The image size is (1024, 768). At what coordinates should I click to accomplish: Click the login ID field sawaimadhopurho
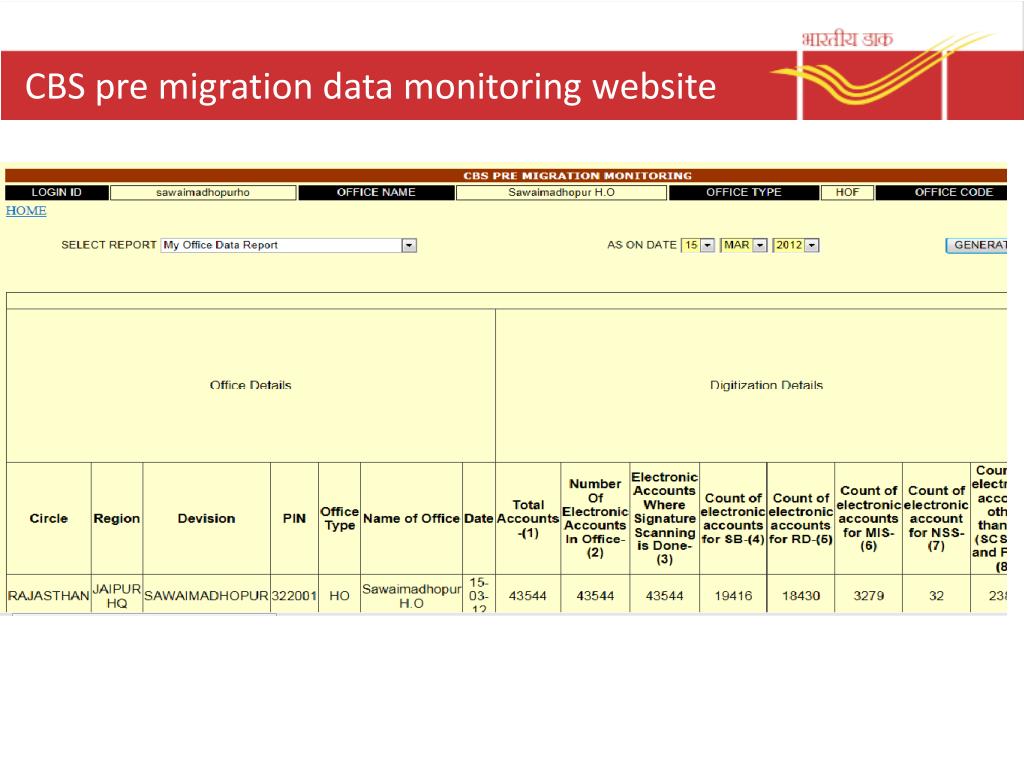tap(203, 193)
